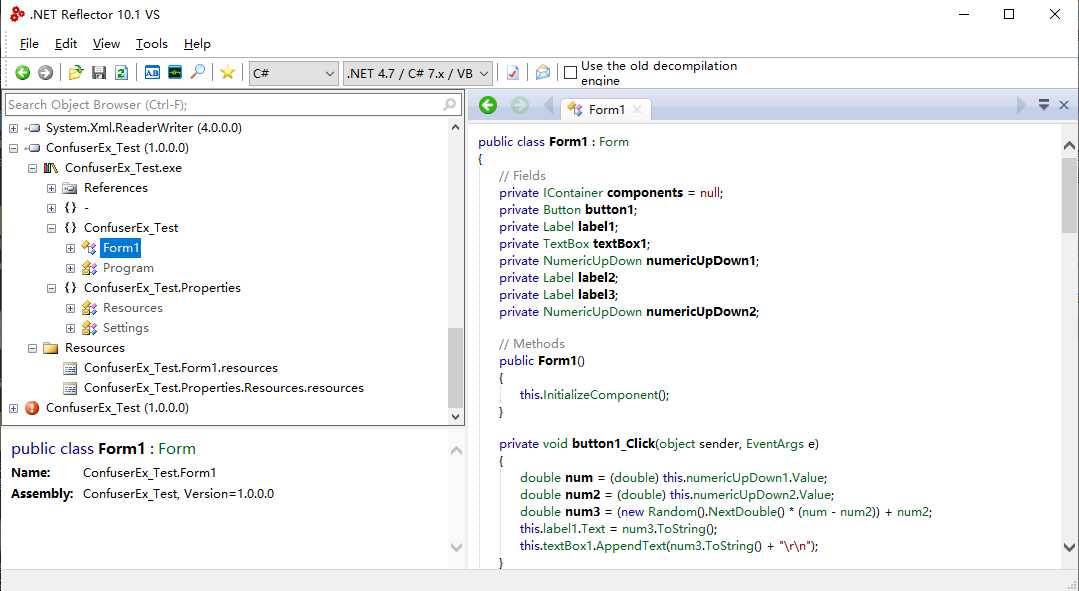The width and height of the screenshot is (1079, 591).
Task: Click the scroll-tabs-right arrow above code
Action: 1021,105
